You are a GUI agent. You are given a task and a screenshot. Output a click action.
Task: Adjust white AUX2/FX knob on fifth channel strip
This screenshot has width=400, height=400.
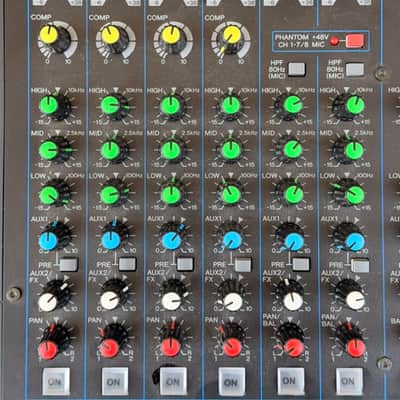[x=293, y=301]
